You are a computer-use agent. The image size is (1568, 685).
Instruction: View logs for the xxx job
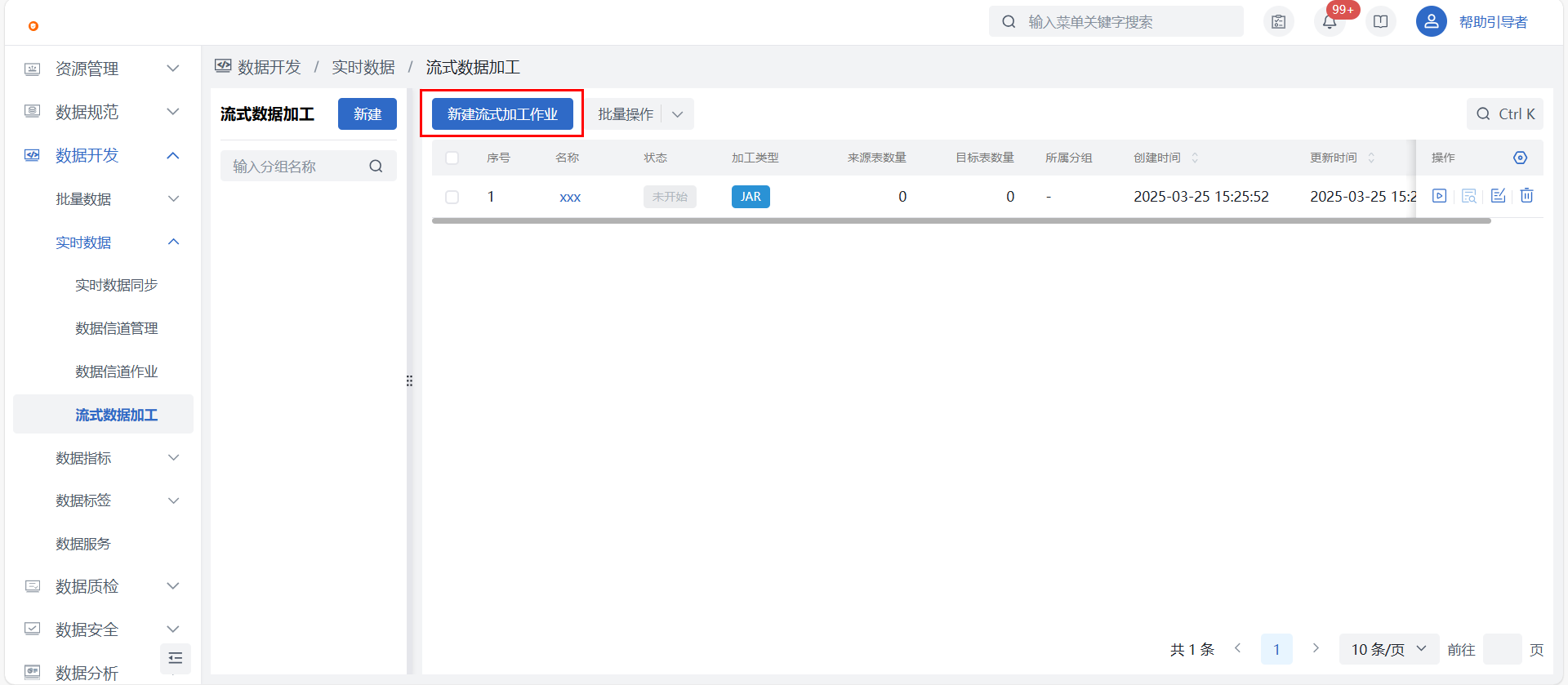pyautogui.click(x=1468, y=196)
